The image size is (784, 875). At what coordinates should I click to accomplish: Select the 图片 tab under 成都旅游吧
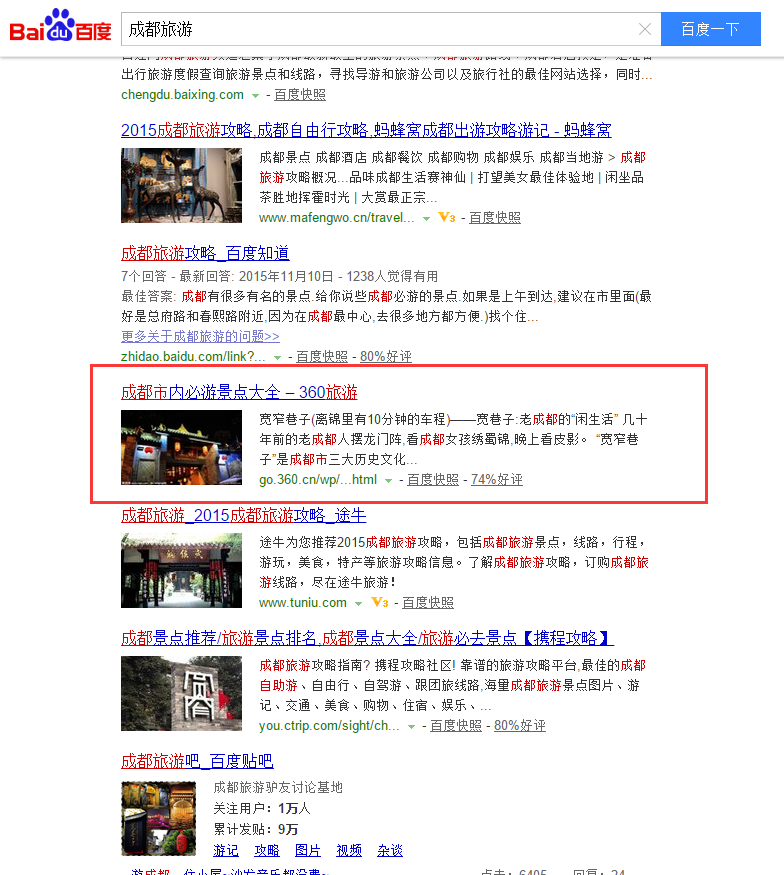(308, 850)
